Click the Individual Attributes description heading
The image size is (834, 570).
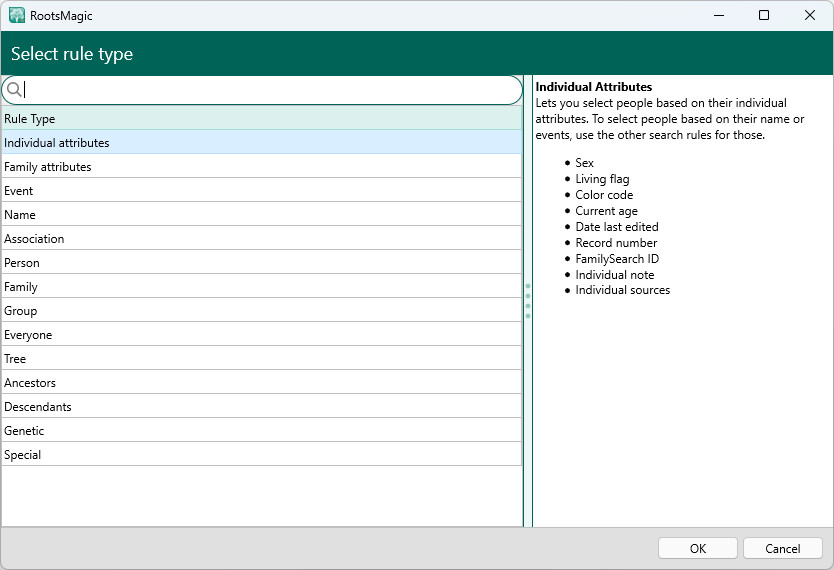click(594, 87)
